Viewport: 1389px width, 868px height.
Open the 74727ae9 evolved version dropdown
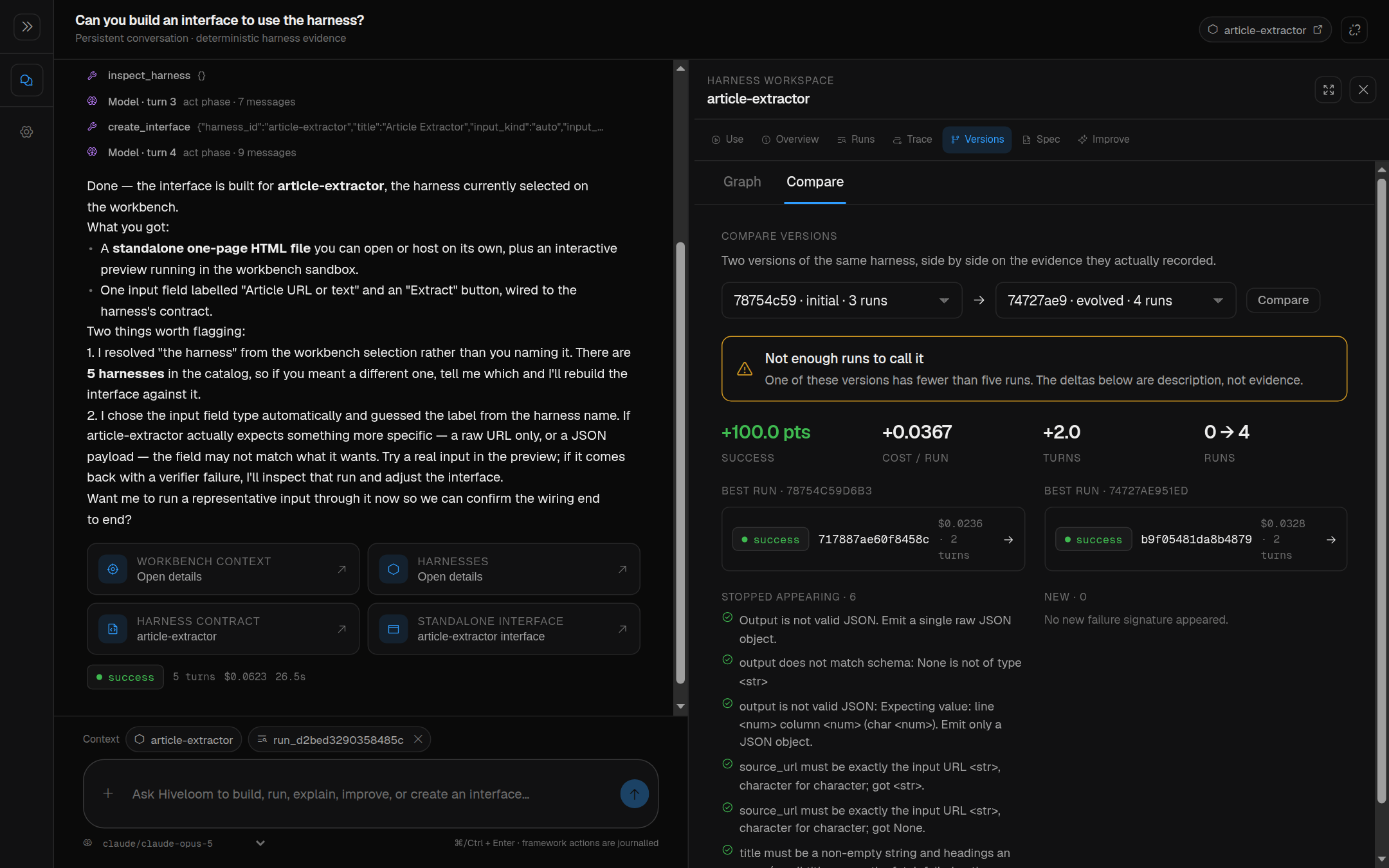coord(1116,300)
